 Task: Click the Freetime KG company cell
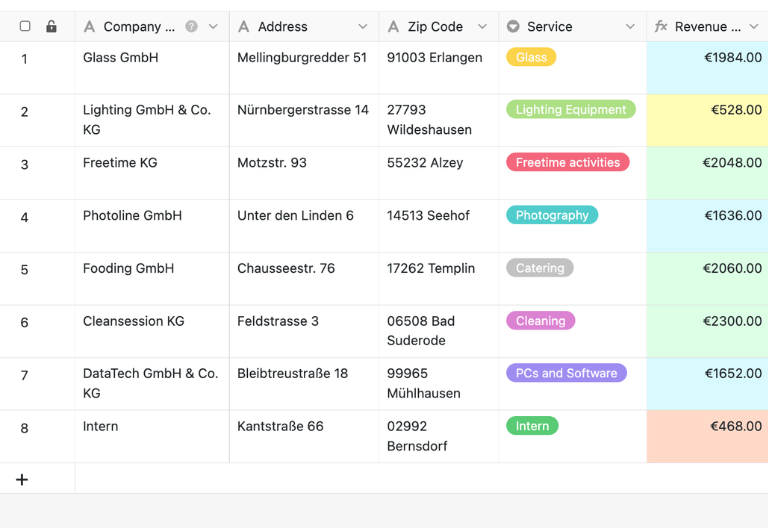[x=152, y=173]
